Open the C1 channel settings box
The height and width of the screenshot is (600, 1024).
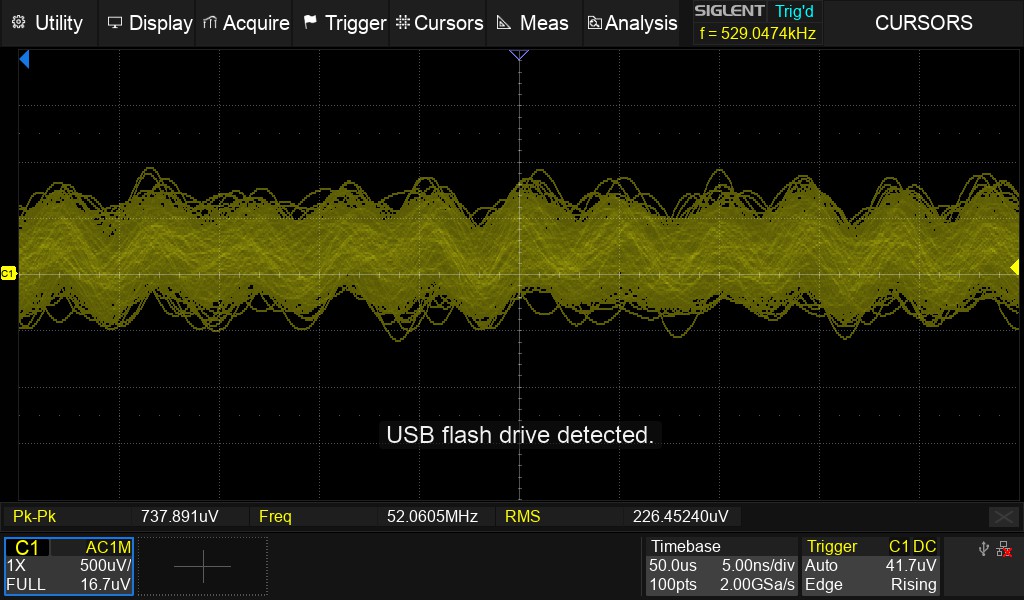click(70, 566)
